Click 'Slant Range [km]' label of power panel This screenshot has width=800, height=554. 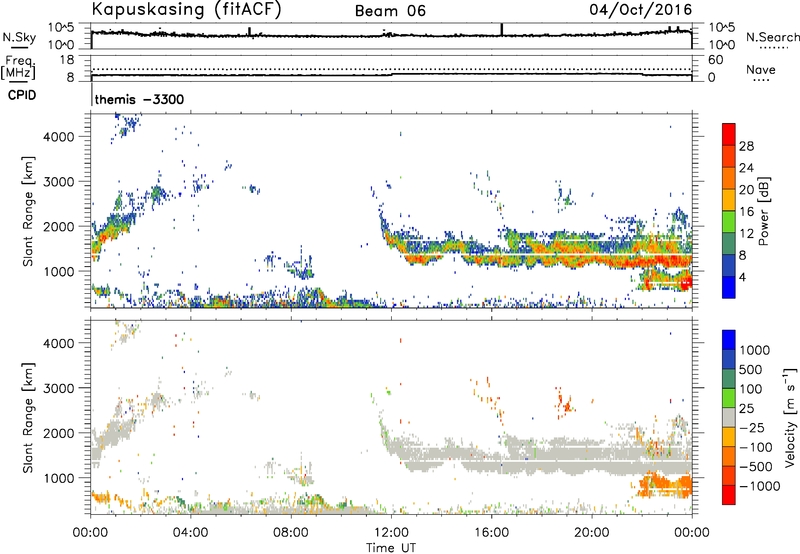pyautogui.click(x=28, y=211)
